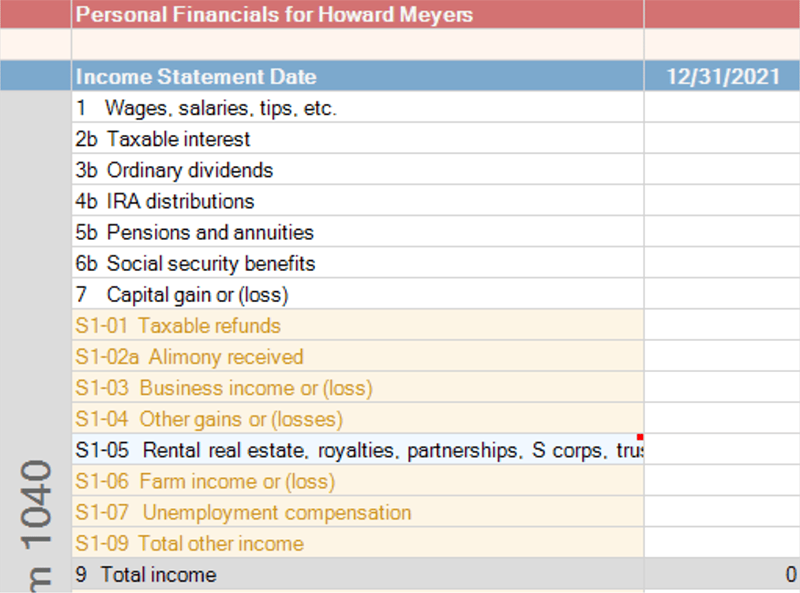Click the S1-02a Alimony received label
This screenshot has width=800, height=593.
[x=189, y=357]
